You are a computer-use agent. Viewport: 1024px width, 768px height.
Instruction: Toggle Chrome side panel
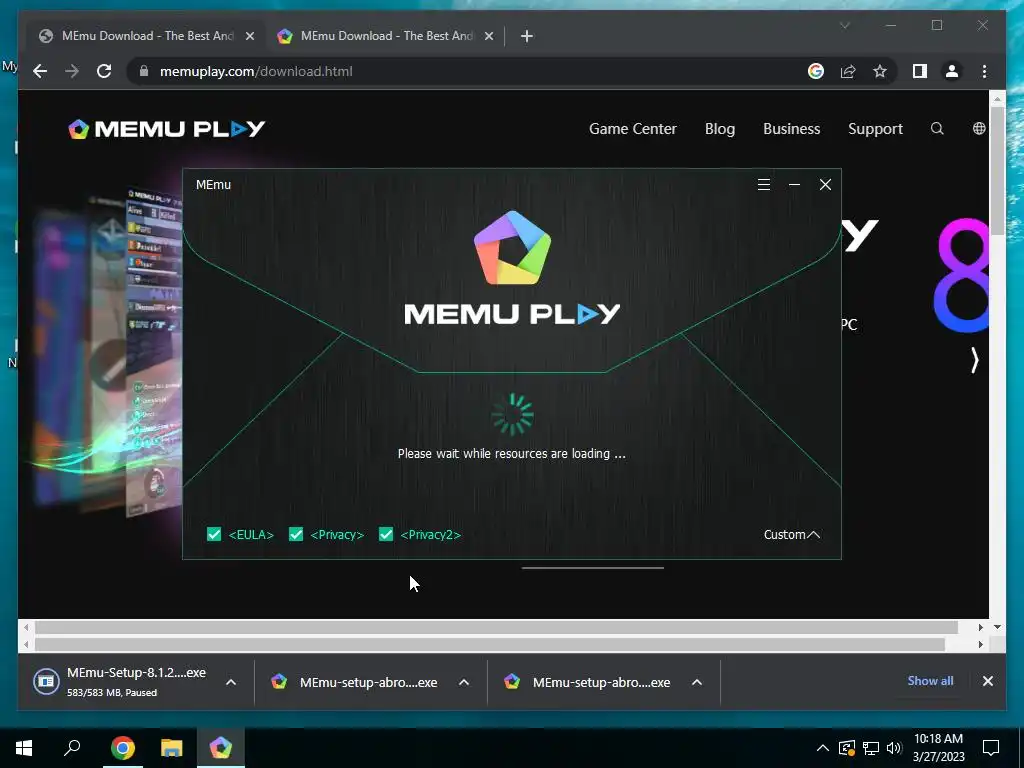(920, 71)
